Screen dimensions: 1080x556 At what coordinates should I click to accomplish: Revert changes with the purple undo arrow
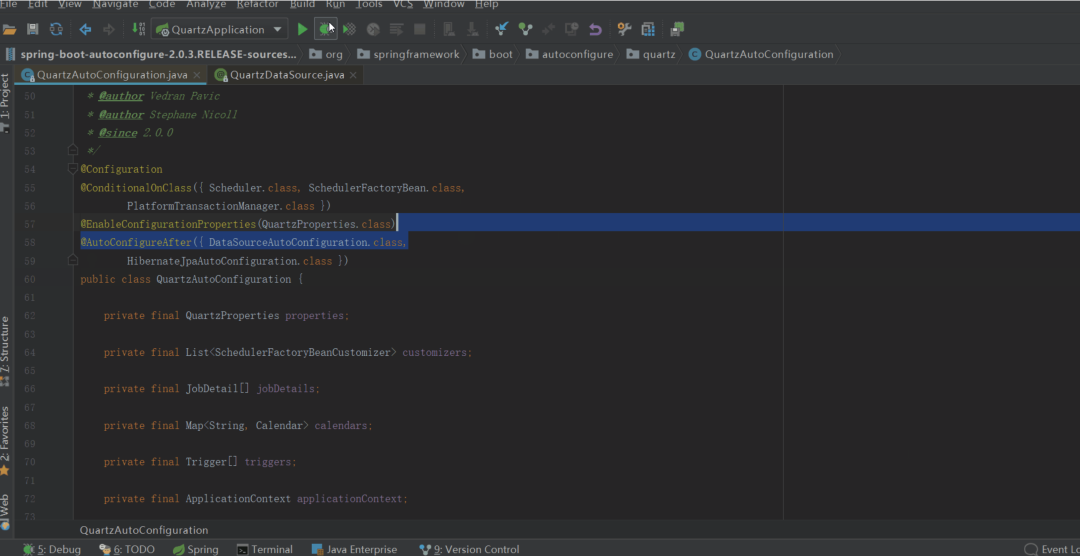point(595,29)
